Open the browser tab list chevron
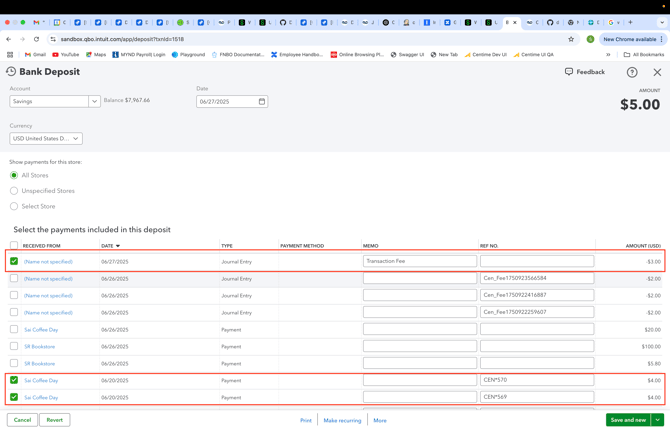This screenshot has width=670, height=433. (x=662, y=22)
